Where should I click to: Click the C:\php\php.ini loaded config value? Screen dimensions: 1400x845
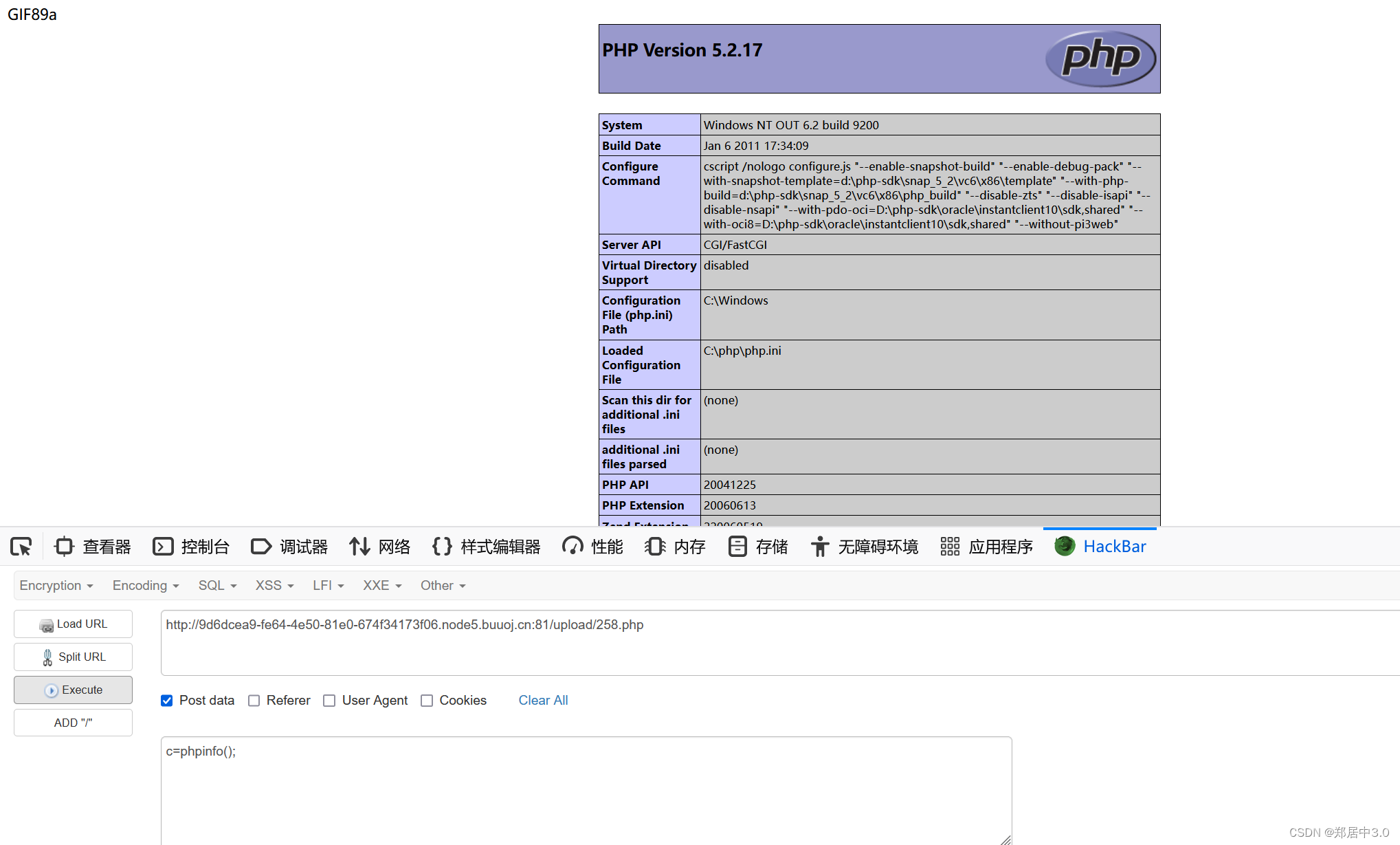click(742, 351)
